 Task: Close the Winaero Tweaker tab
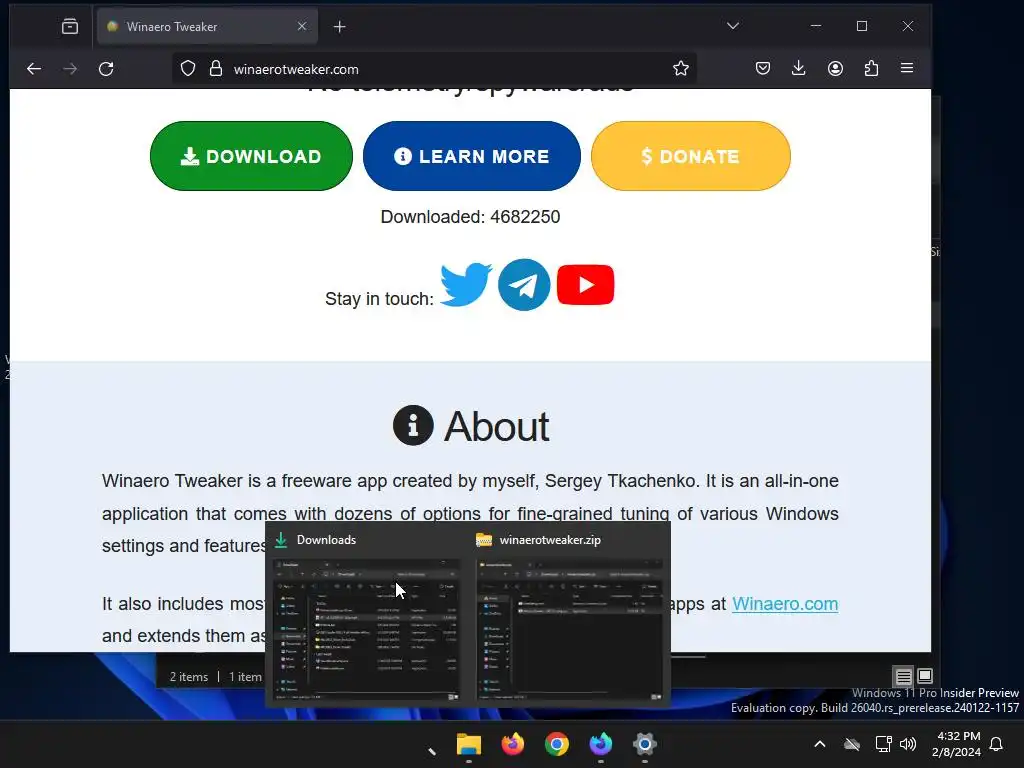[302, 26]
